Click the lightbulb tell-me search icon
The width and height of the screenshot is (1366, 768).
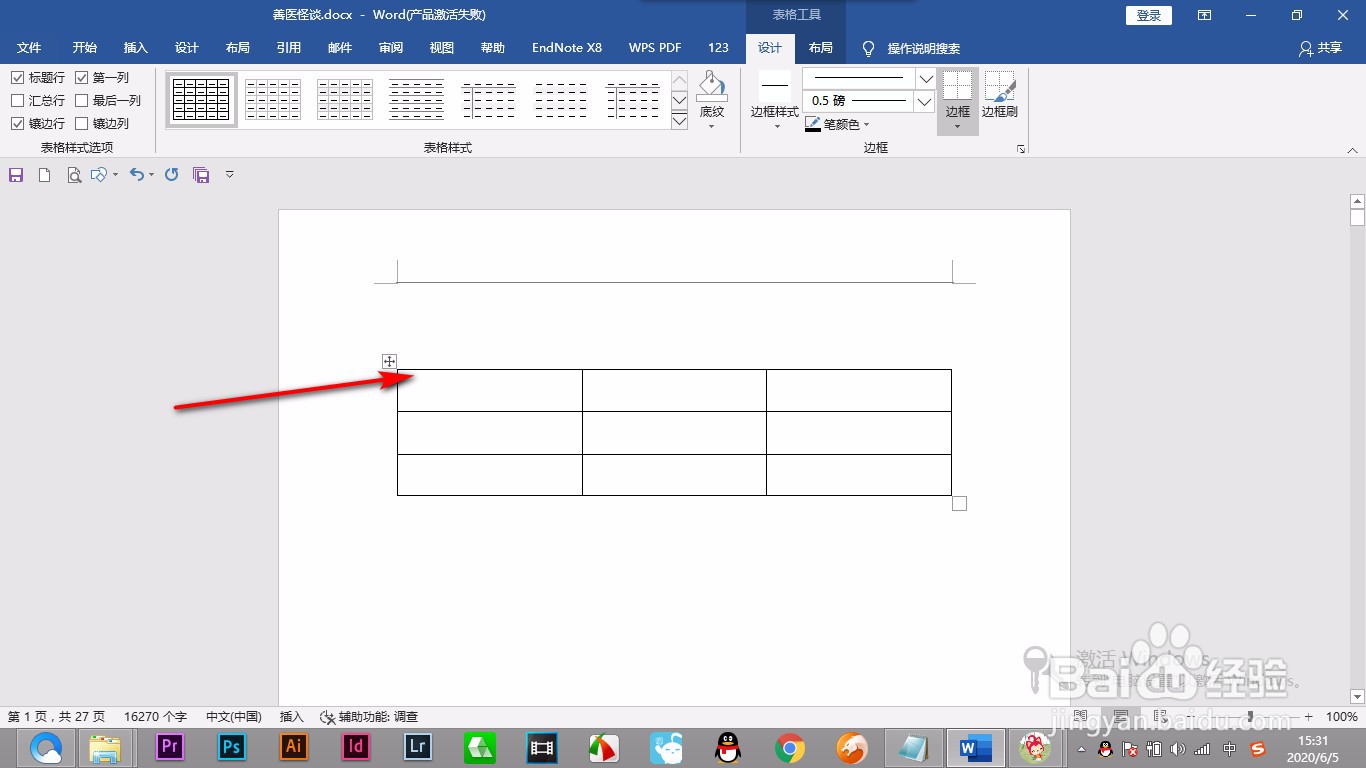click(868, 48)
